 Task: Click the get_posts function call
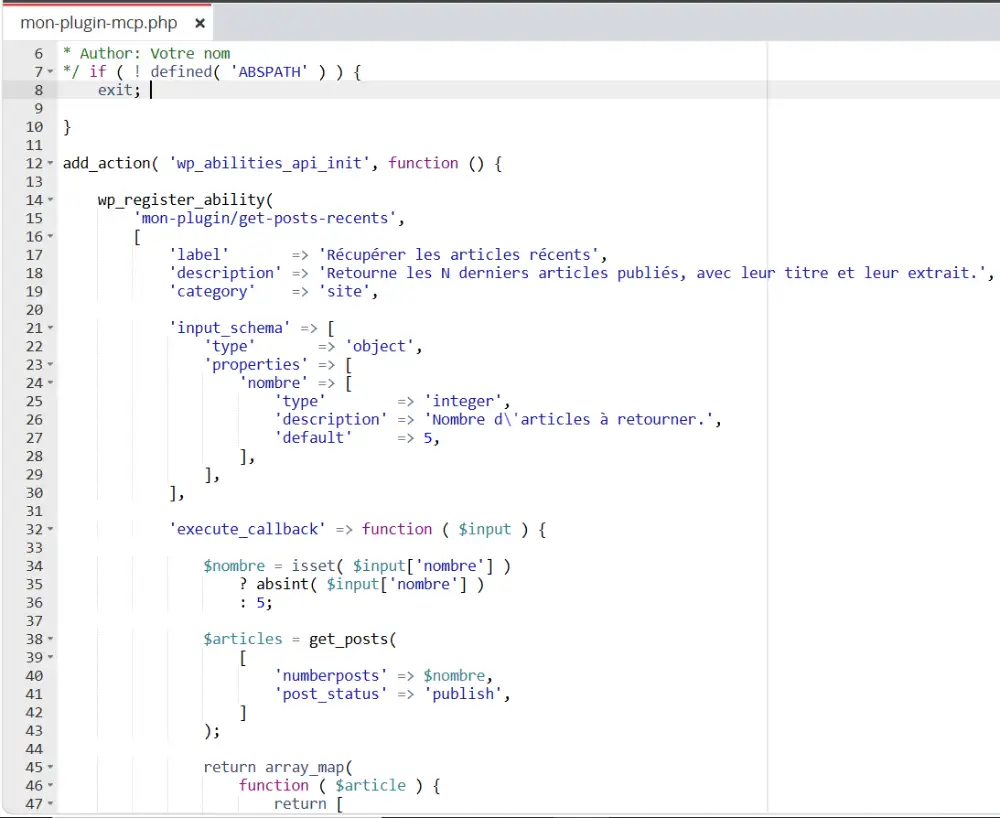pyautogui.click(x=349, y=639)
